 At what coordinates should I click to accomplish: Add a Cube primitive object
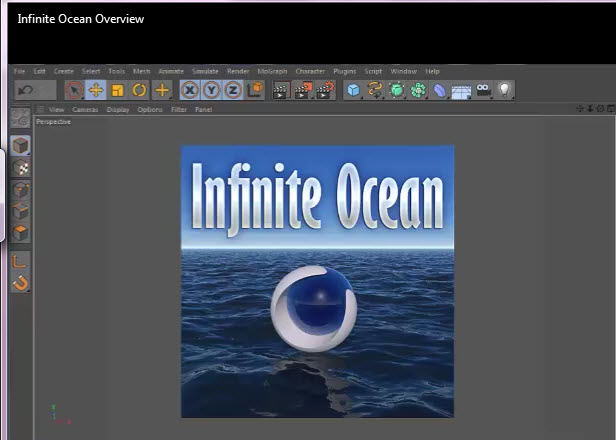tap(354, 90)
